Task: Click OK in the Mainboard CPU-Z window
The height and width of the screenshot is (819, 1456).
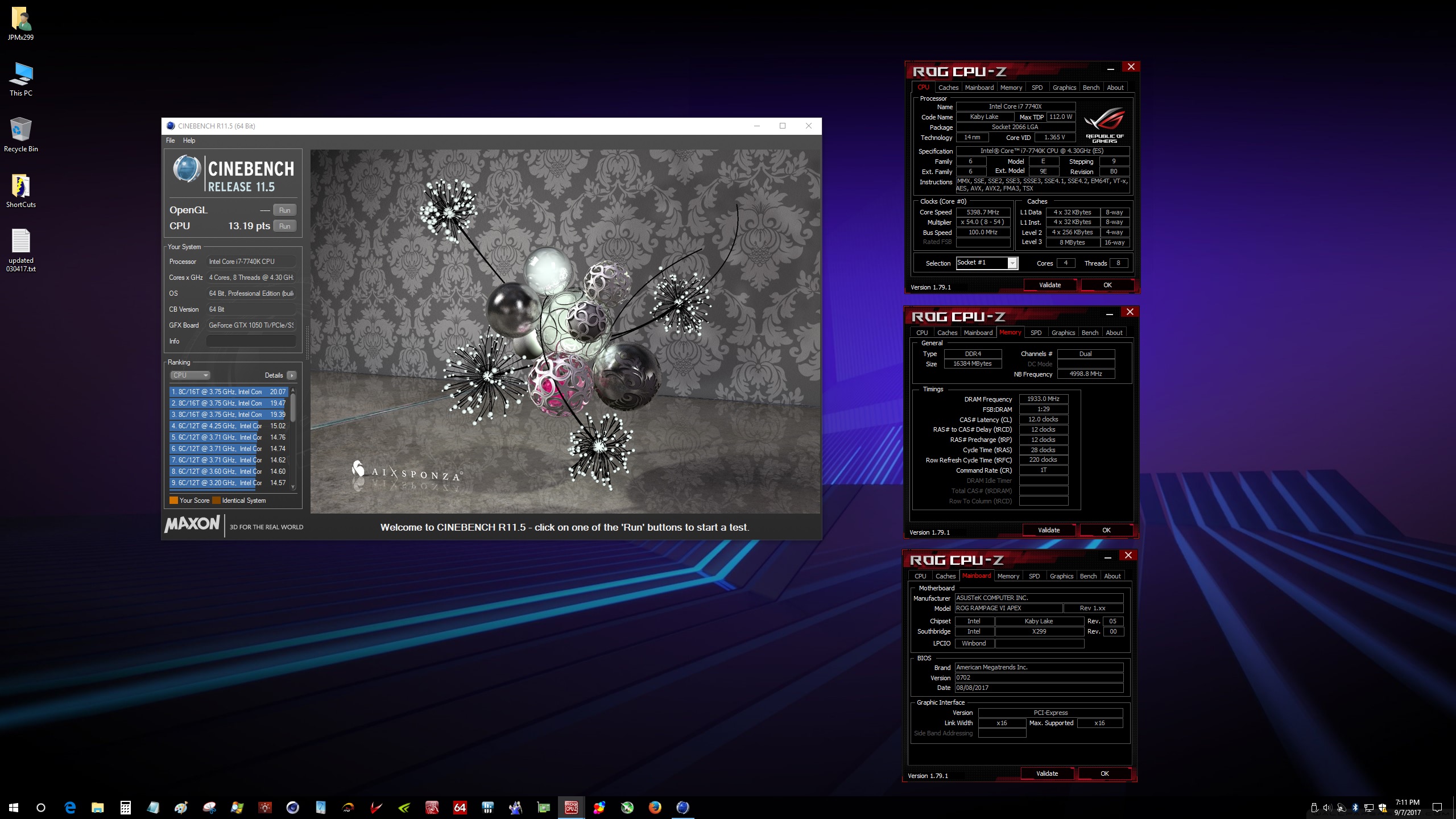Action: [1105, 773]
